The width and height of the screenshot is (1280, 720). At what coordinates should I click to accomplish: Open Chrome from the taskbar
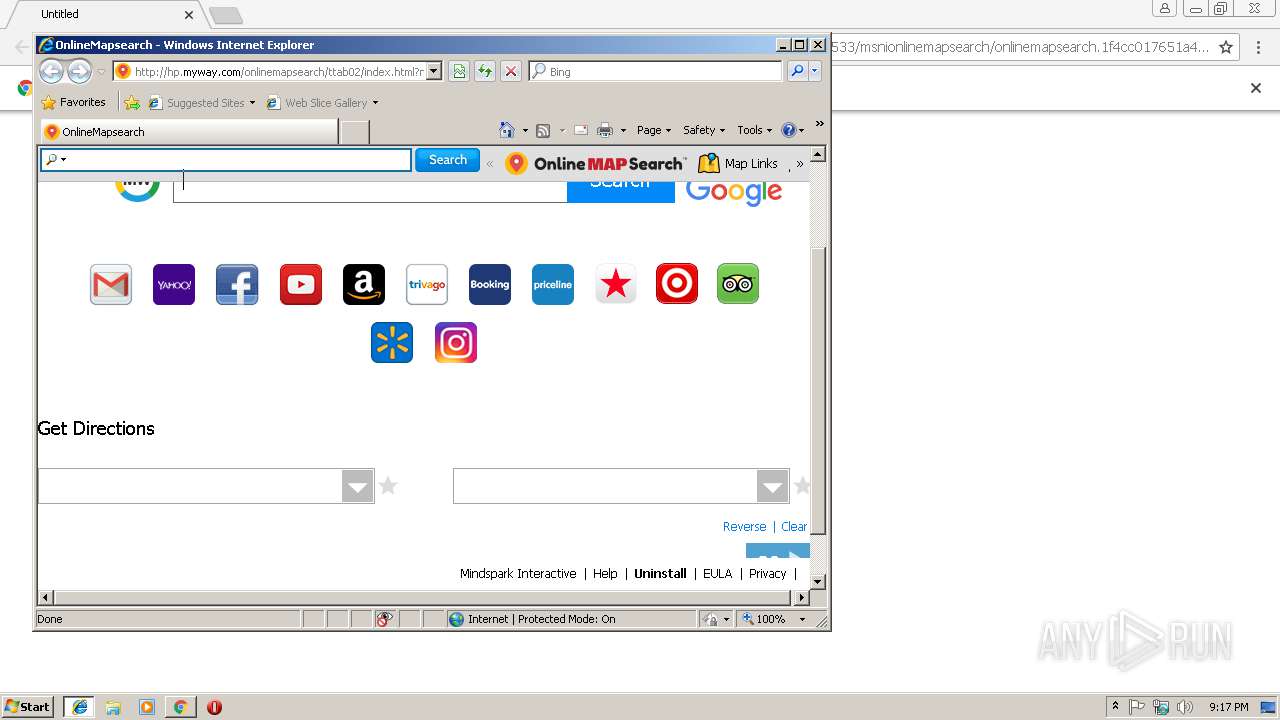pos(180,707)
